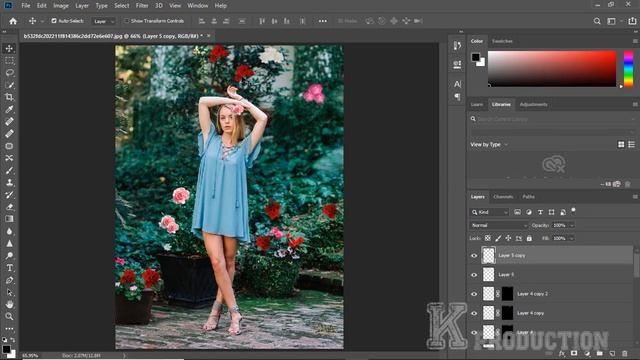Open the Filter menu
Image resolution: width=640 pixels, height=360 pixels.
click(x=142, y=6)
